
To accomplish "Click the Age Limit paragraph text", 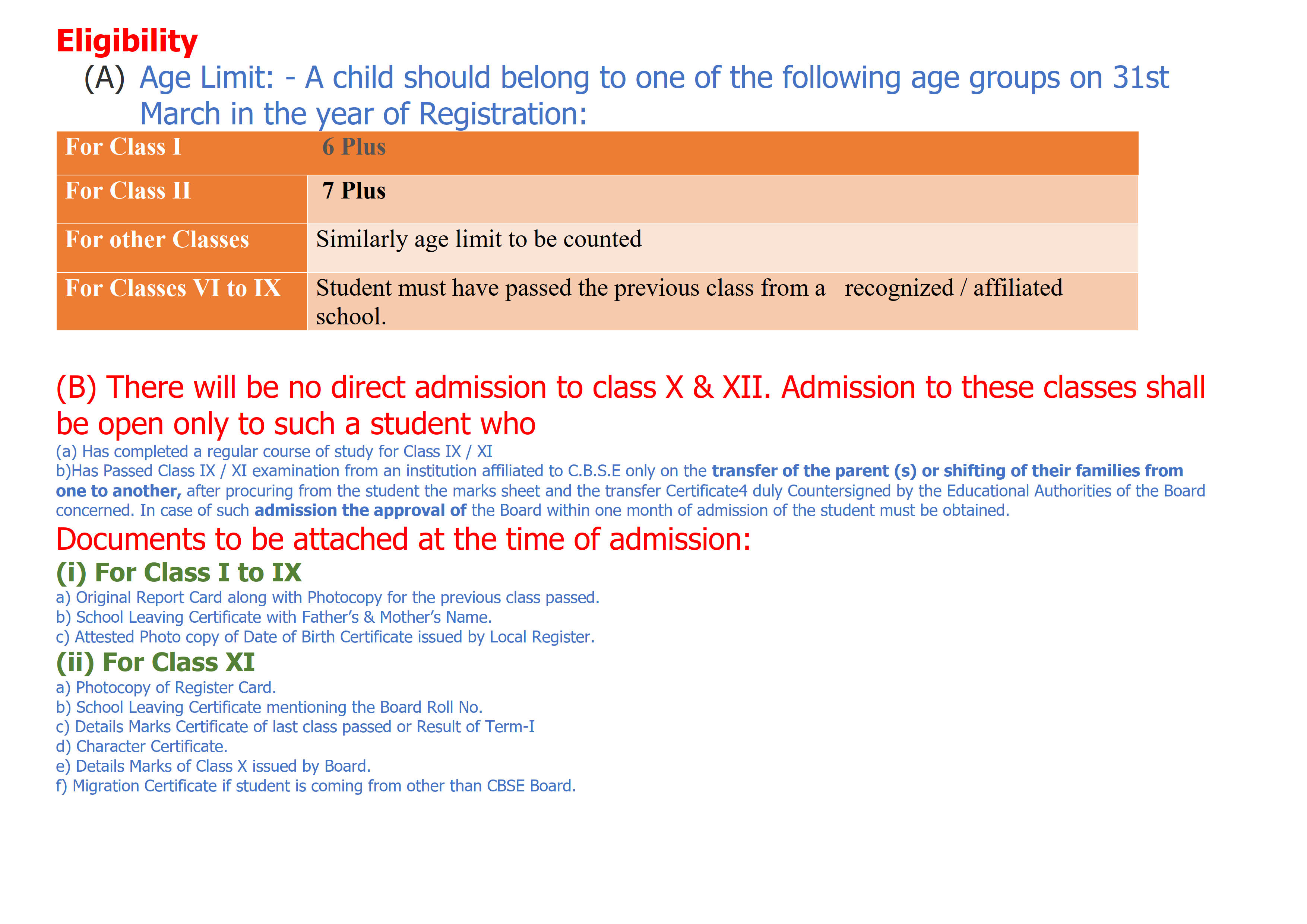I will pyautogui.click(x=654, y=96).
